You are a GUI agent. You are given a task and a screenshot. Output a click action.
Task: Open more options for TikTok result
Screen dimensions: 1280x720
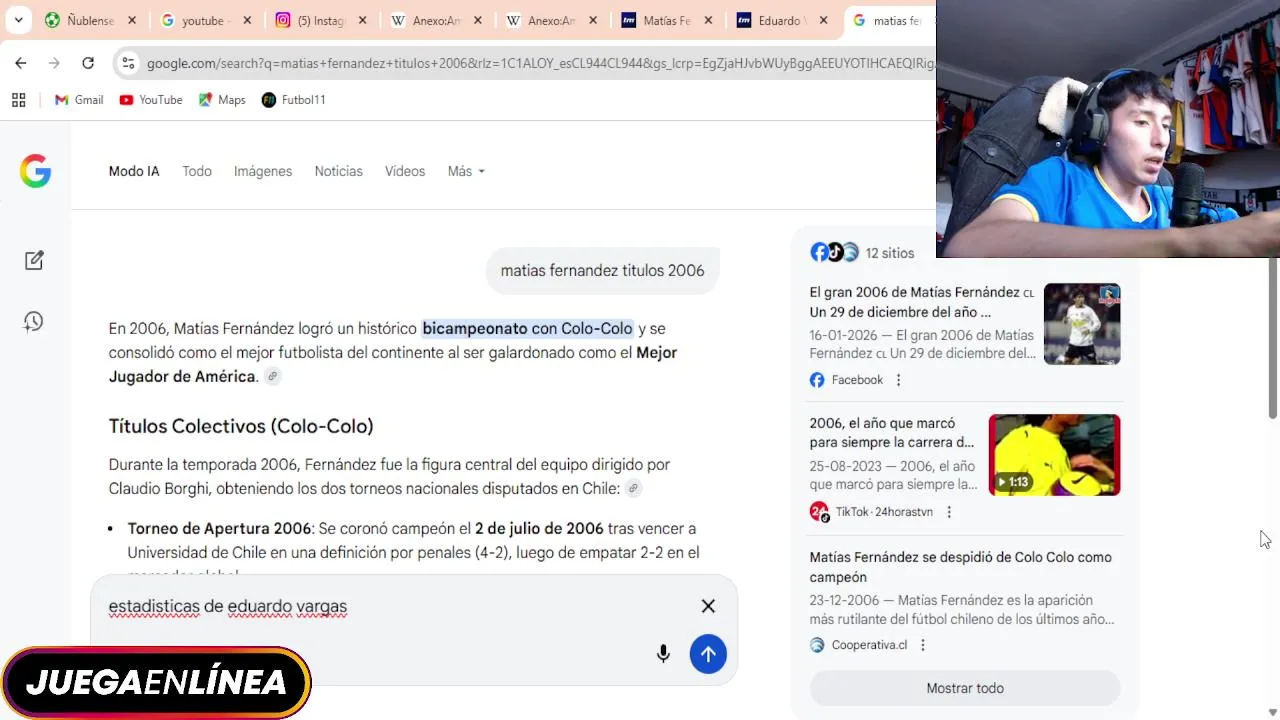pyautogui.click(x=949, y=512)
